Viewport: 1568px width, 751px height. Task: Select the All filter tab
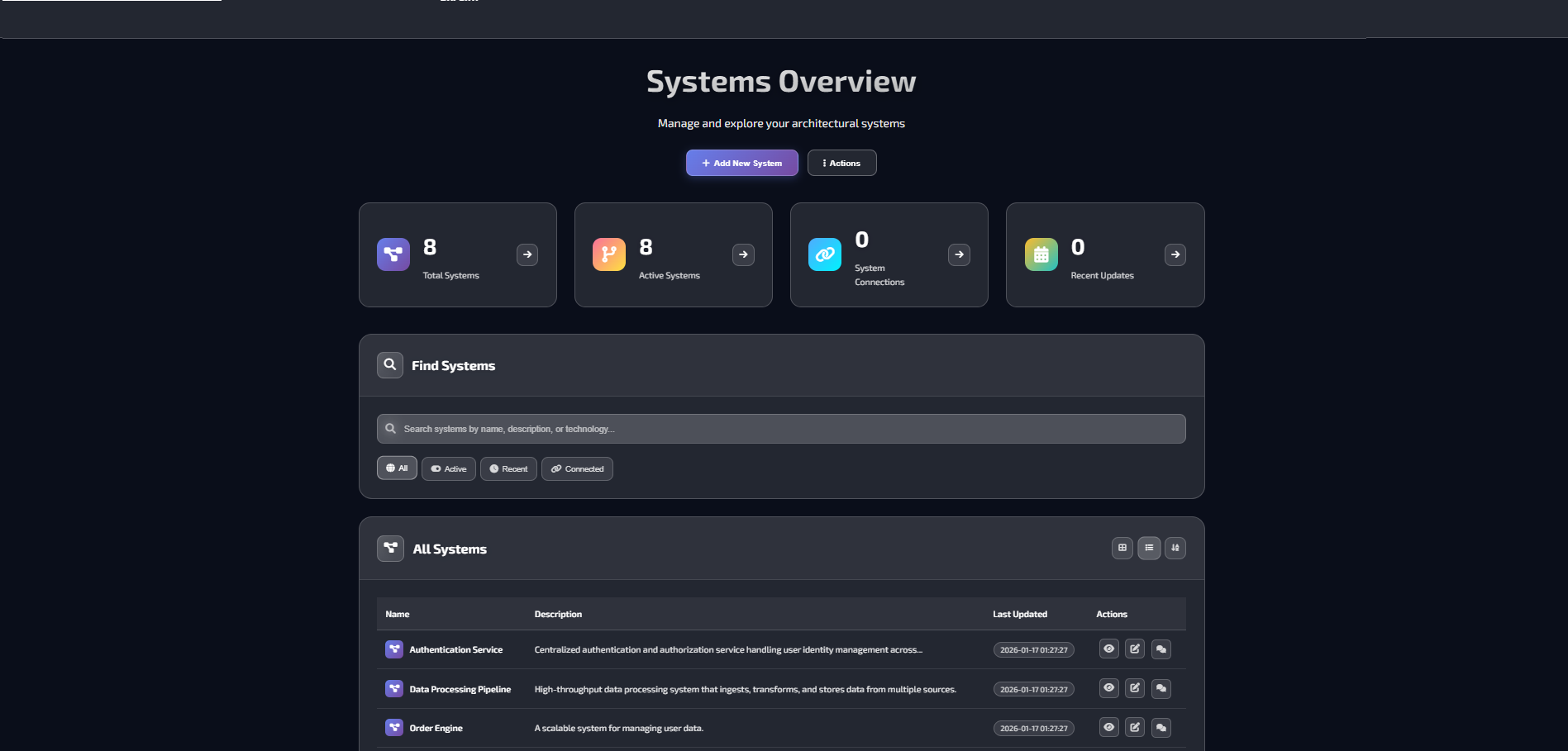(397, 468)
